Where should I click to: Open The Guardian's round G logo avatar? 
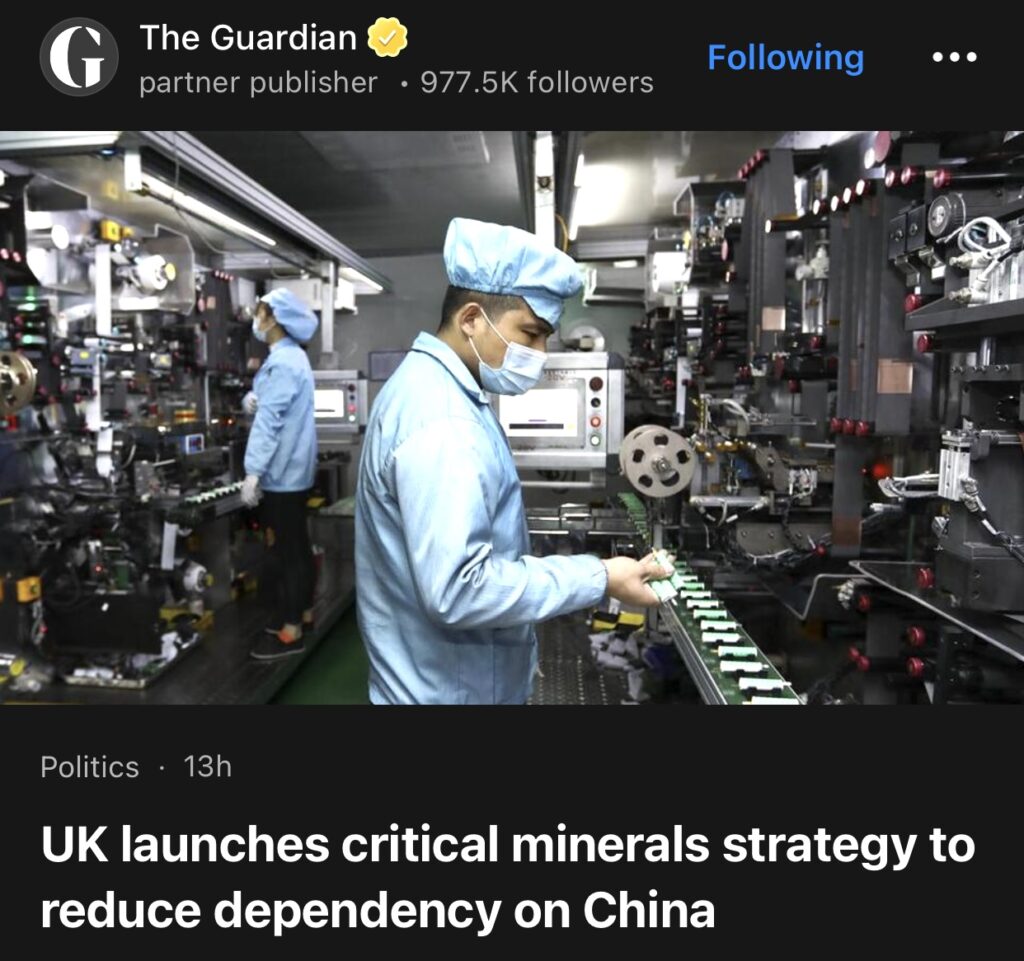79,57
